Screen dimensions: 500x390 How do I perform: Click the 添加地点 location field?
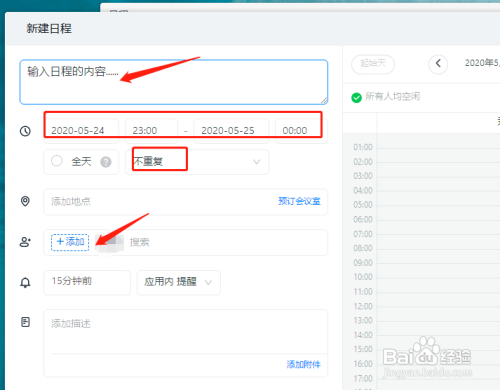(186, 202)
